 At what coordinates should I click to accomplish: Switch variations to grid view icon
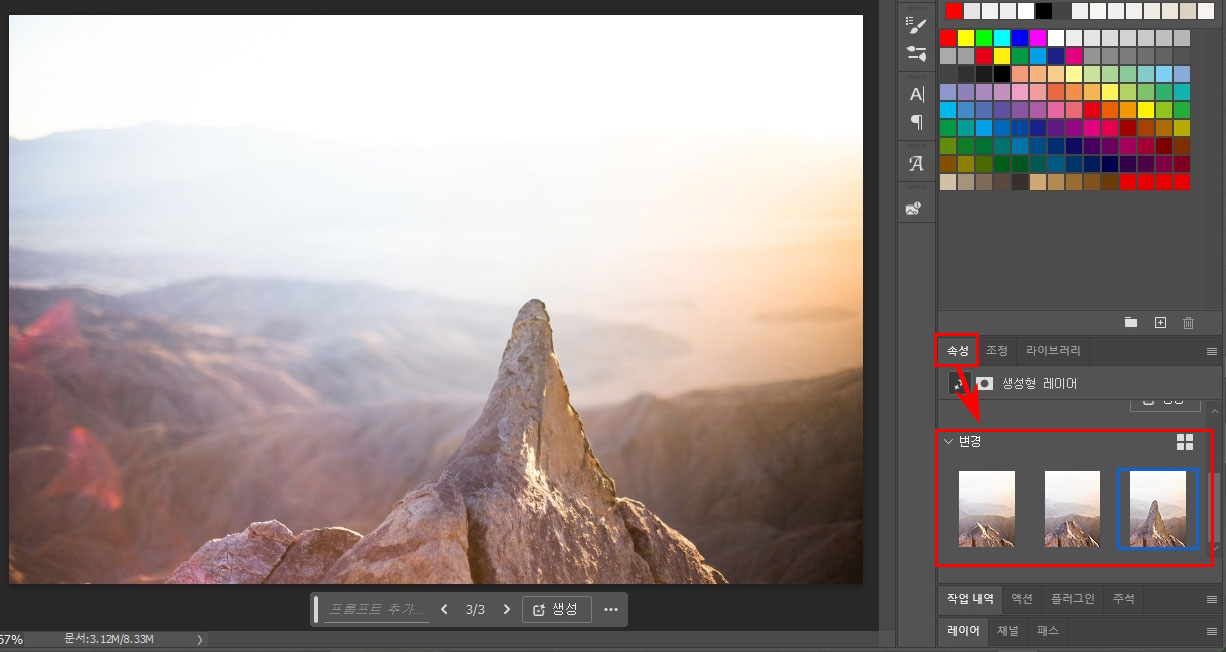click(x=1185, y=442)
